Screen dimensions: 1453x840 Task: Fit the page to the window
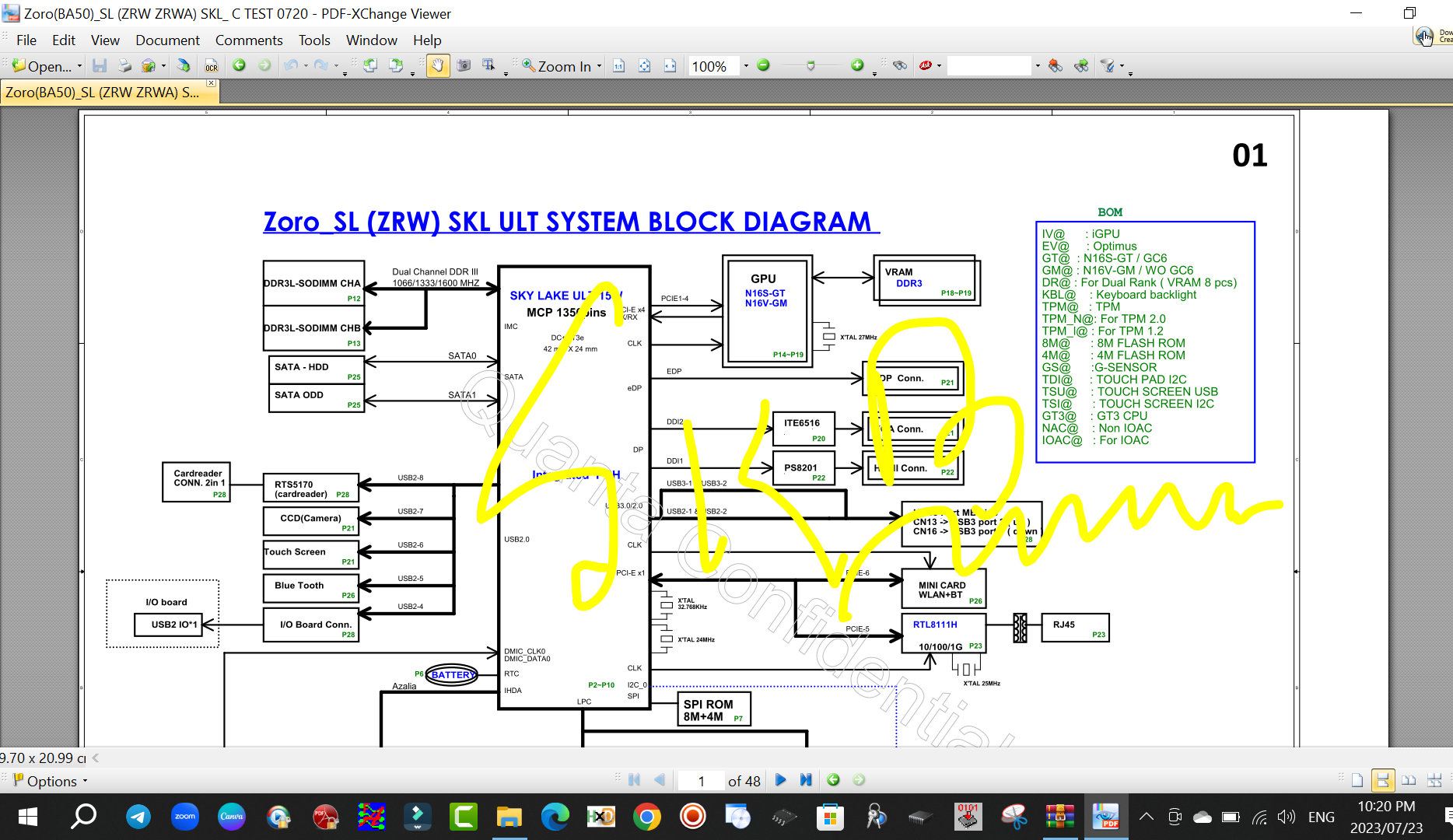click(x=645, y=66)
